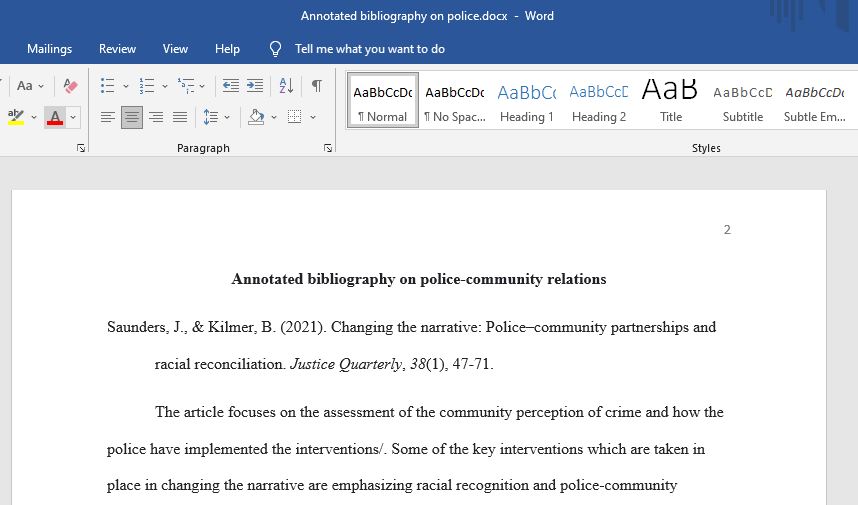858x505 pixels.
Task: Expand the bullet library dropdown arrow
Action: pos(125,86)
